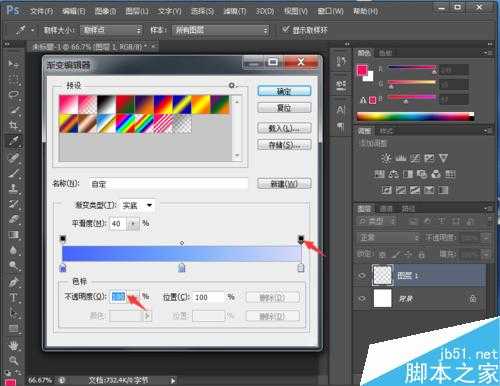Open the collapsed History panel icon
The image size is (500, 386).
coord(341,61)
